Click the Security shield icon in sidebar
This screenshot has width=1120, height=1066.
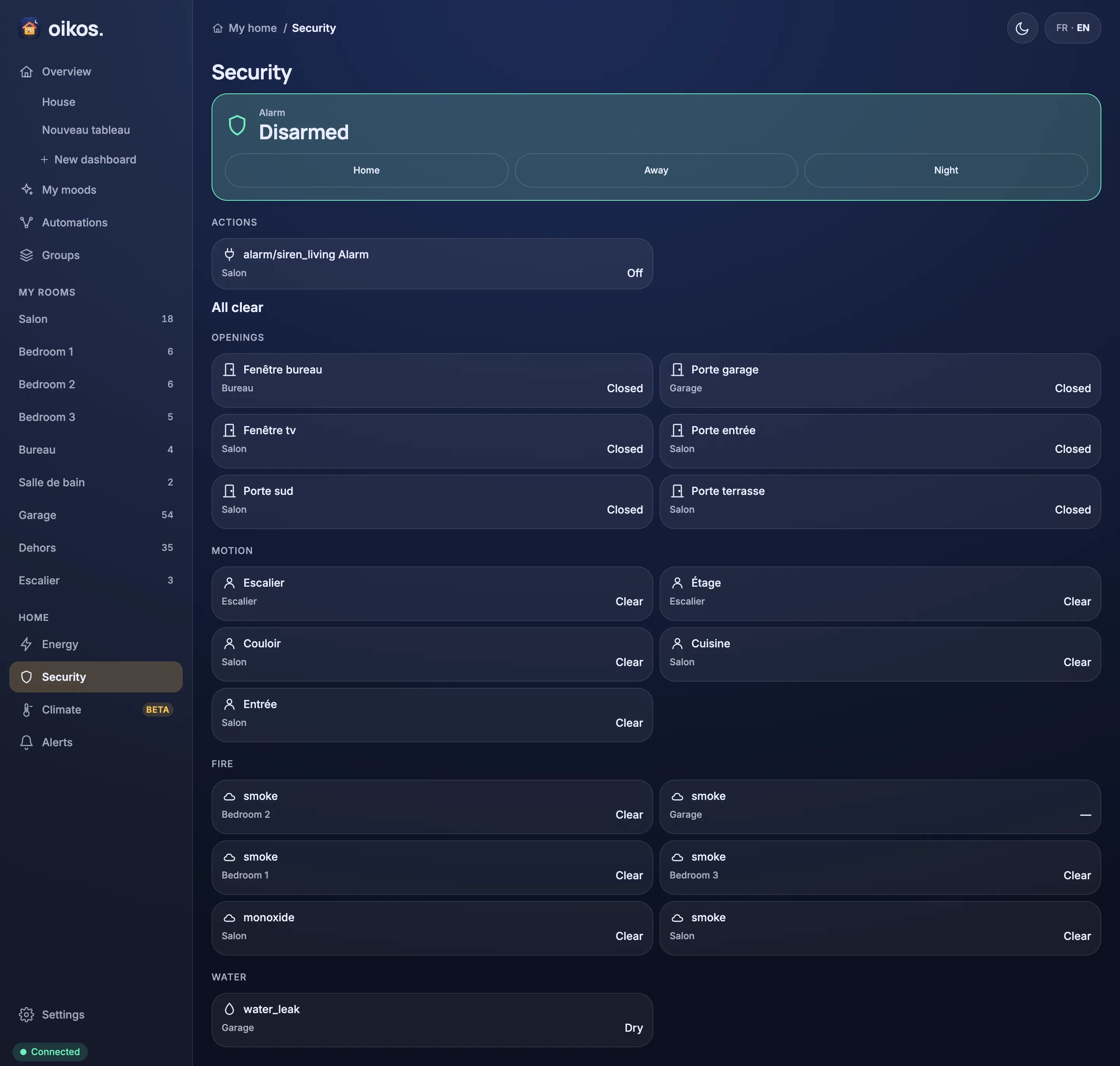tap(26, 677)
